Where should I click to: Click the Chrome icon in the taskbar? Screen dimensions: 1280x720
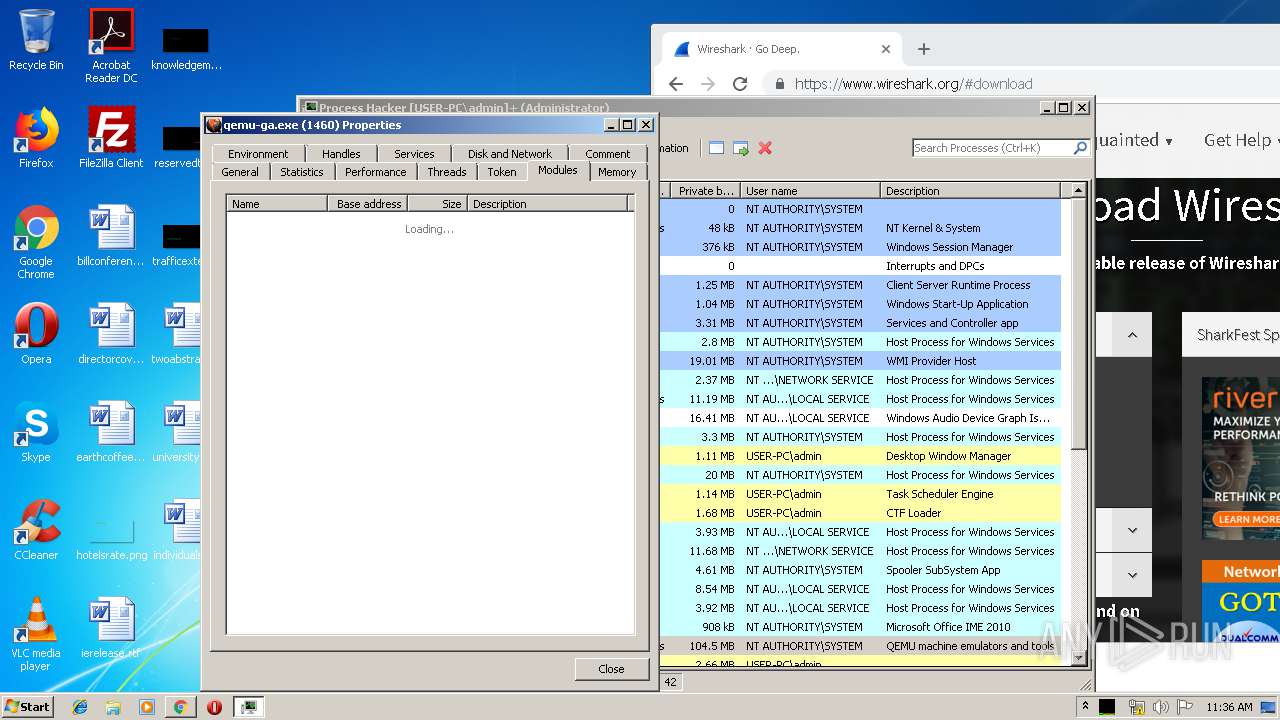(180, 707)
